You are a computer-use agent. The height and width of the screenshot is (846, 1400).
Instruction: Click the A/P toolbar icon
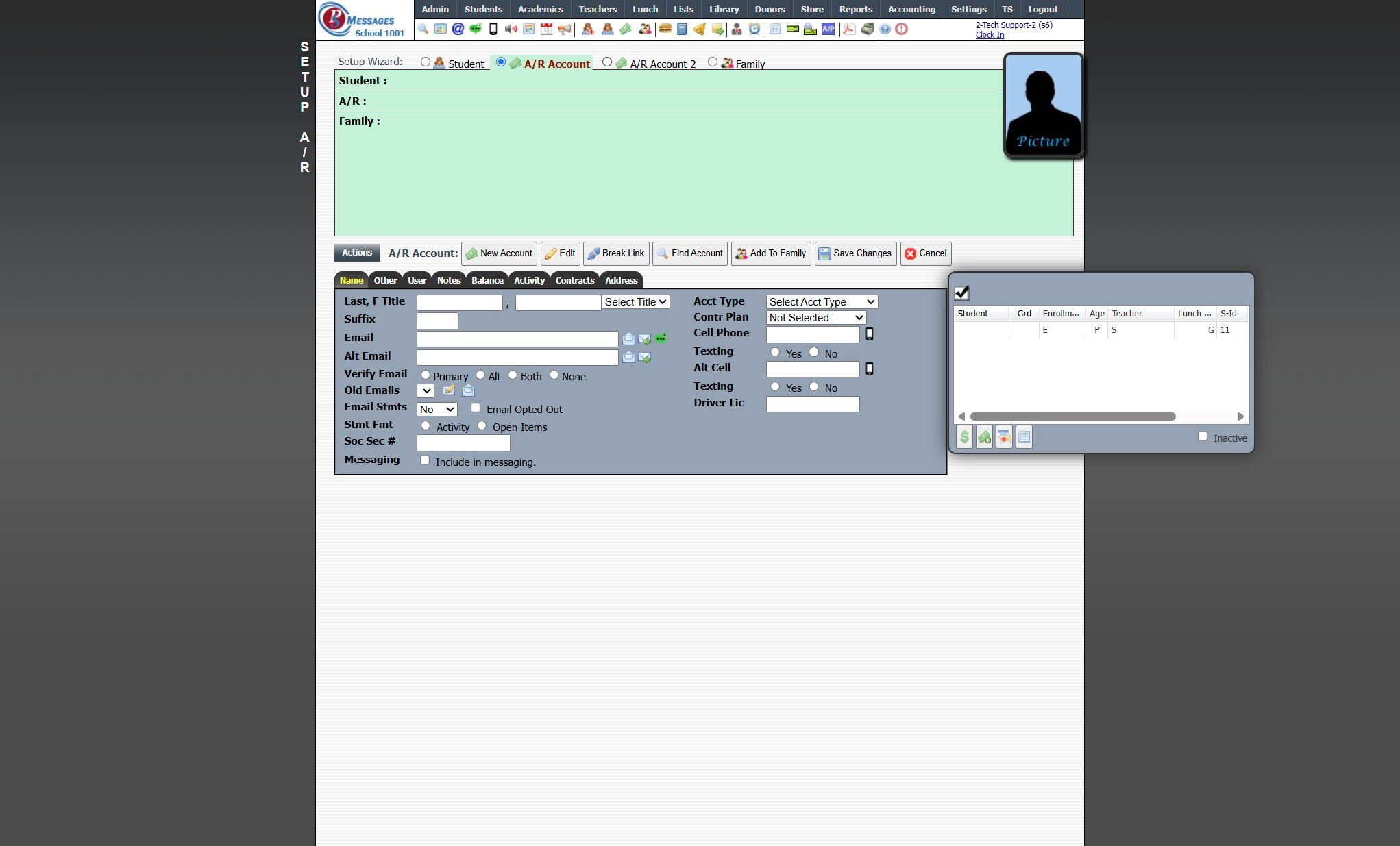click(828, 29)
